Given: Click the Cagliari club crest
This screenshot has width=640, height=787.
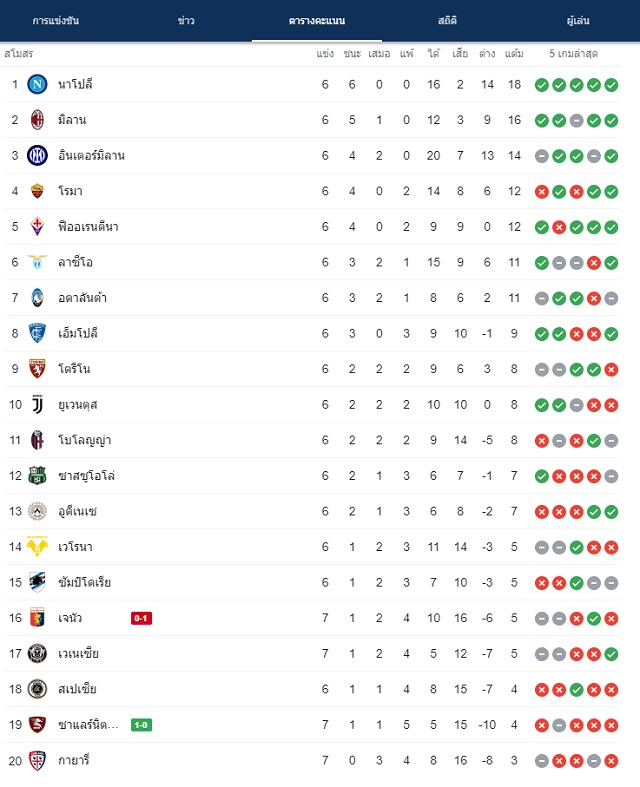Looking at the screenshot, I should click(37, 760).
